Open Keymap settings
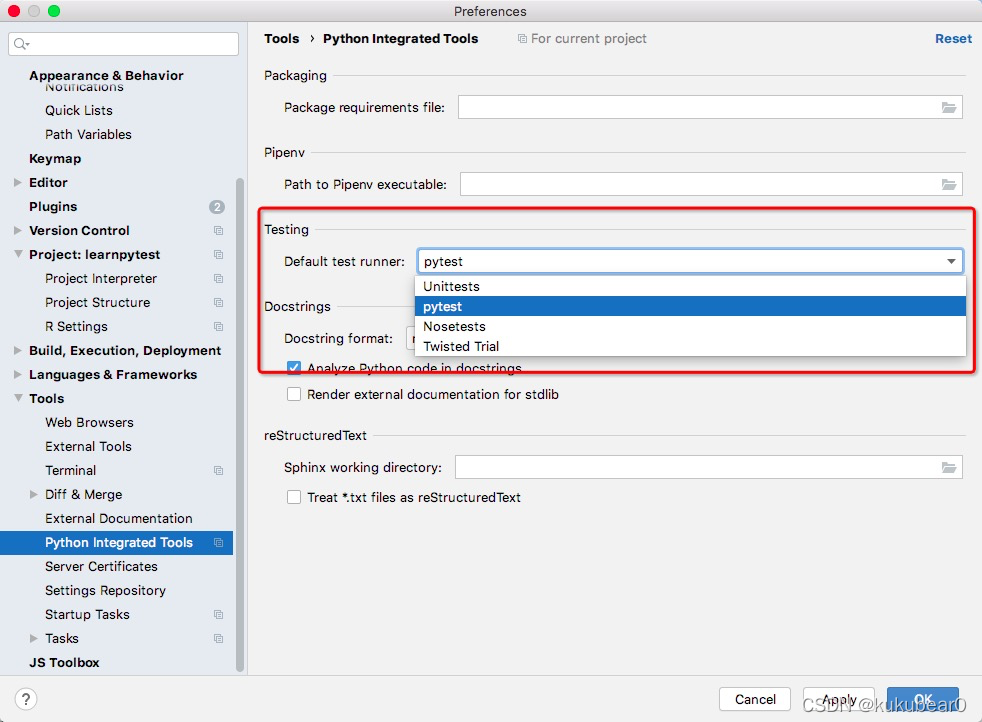The height and width of the screenshot is (722, 982). 55,158
